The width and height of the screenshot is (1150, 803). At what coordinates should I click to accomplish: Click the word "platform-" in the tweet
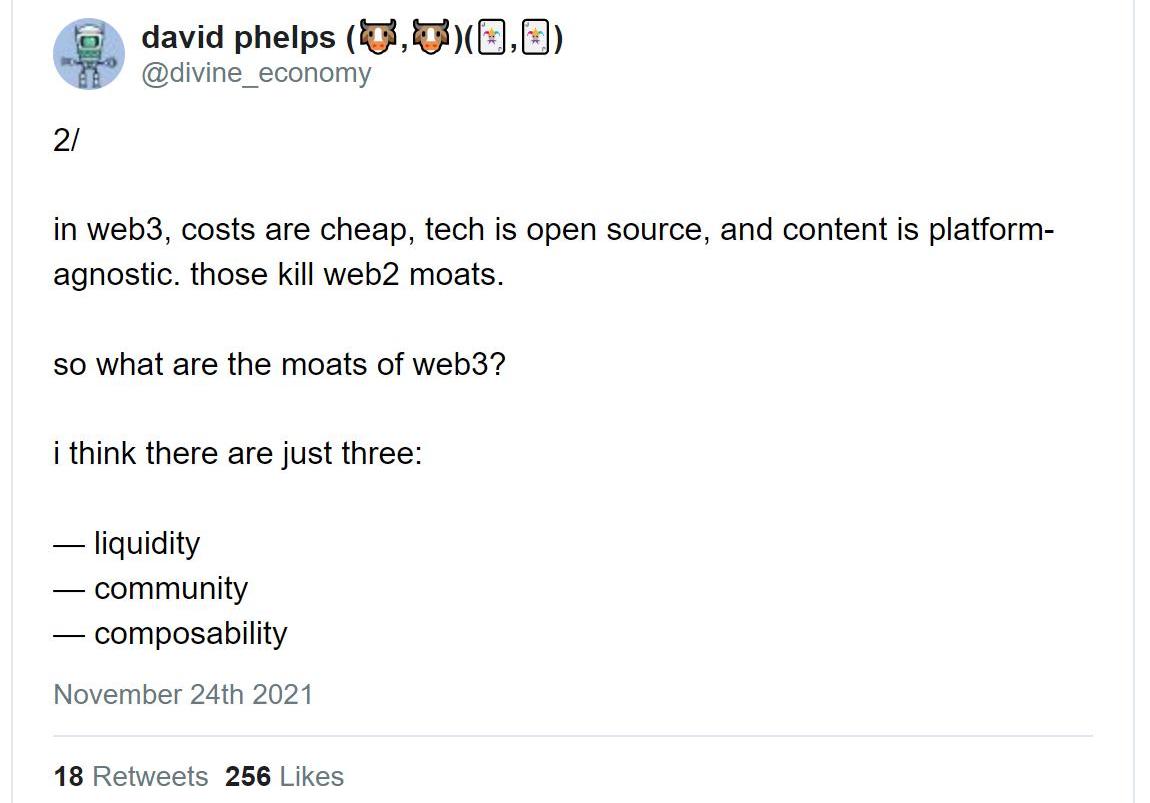[992, 230]
